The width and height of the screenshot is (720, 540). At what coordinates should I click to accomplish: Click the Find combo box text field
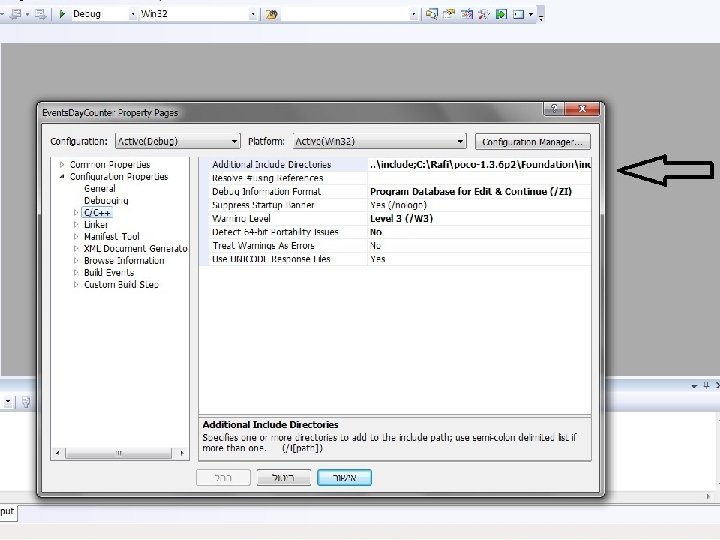coord(344,15)
